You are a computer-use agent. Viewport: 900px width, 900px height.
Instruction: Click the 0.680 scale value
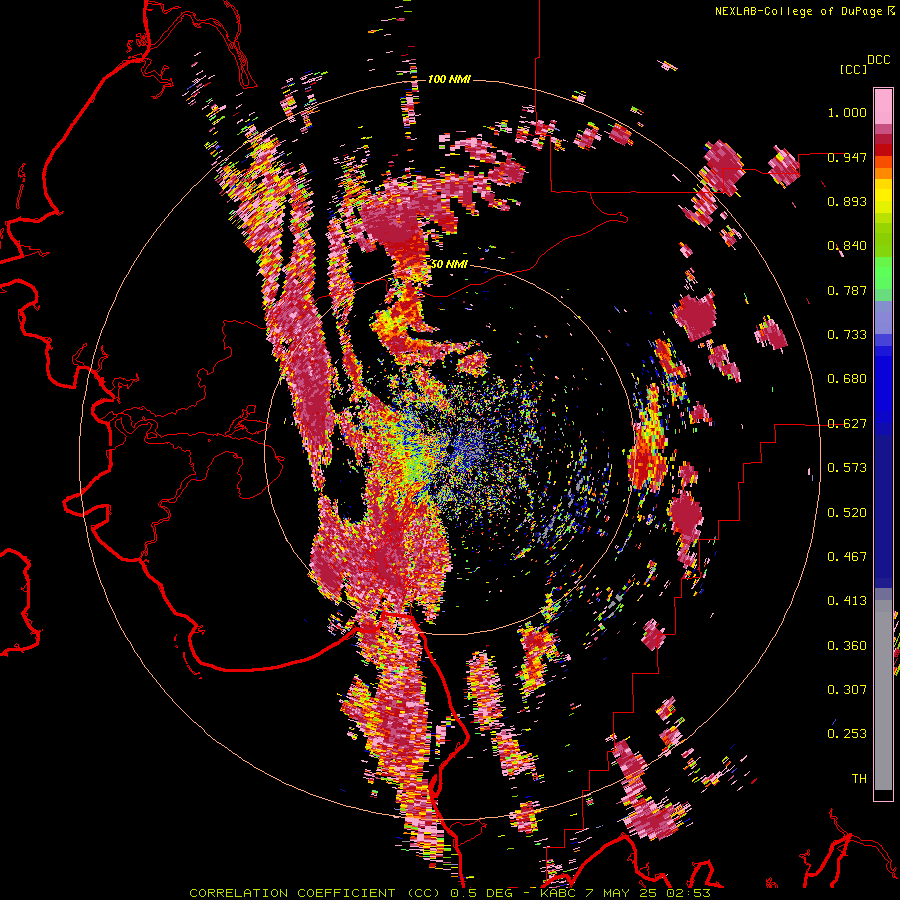[x=847, y=379]
